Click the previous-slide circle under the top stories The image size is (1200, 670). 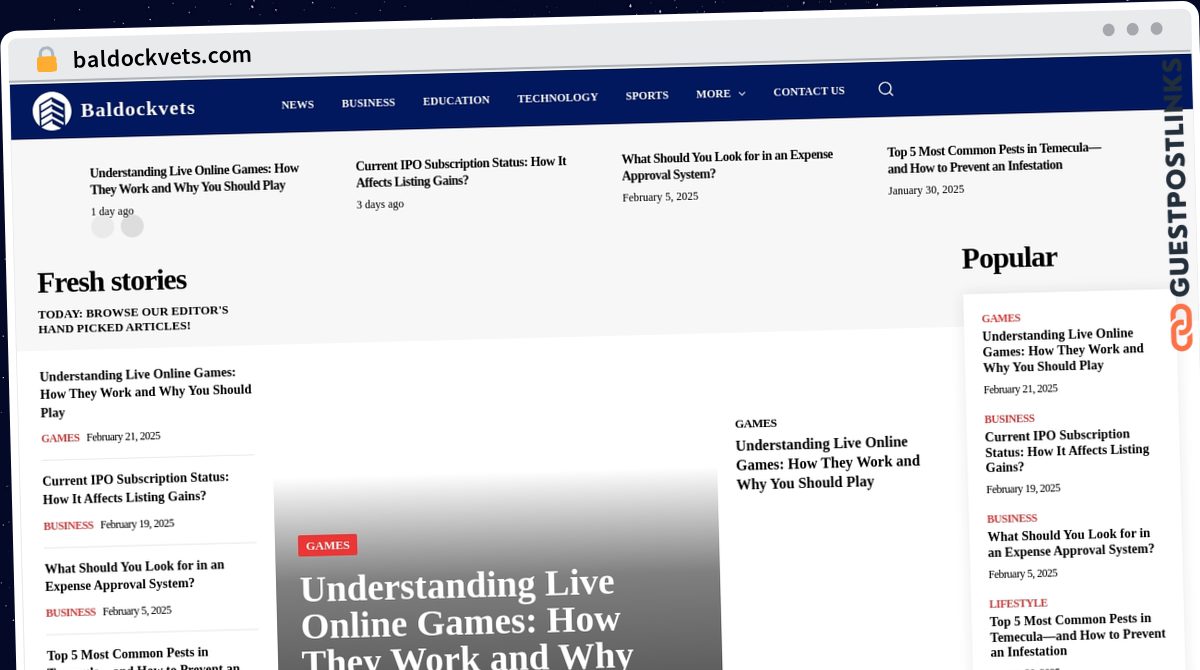click(x=102, y=227)
